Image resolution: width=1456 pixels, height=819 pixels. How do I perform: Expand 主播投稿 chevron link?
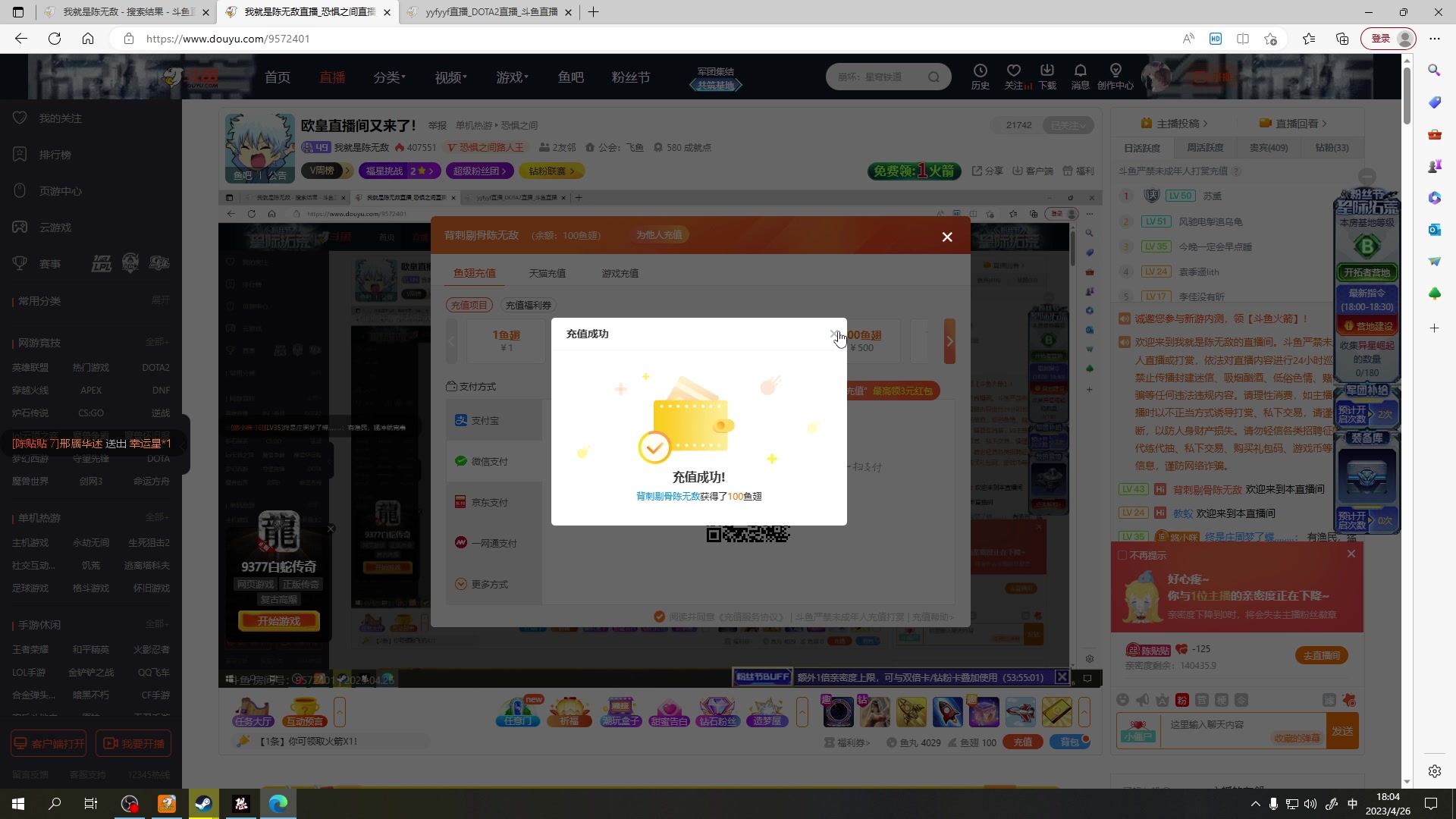[1174, 123]
